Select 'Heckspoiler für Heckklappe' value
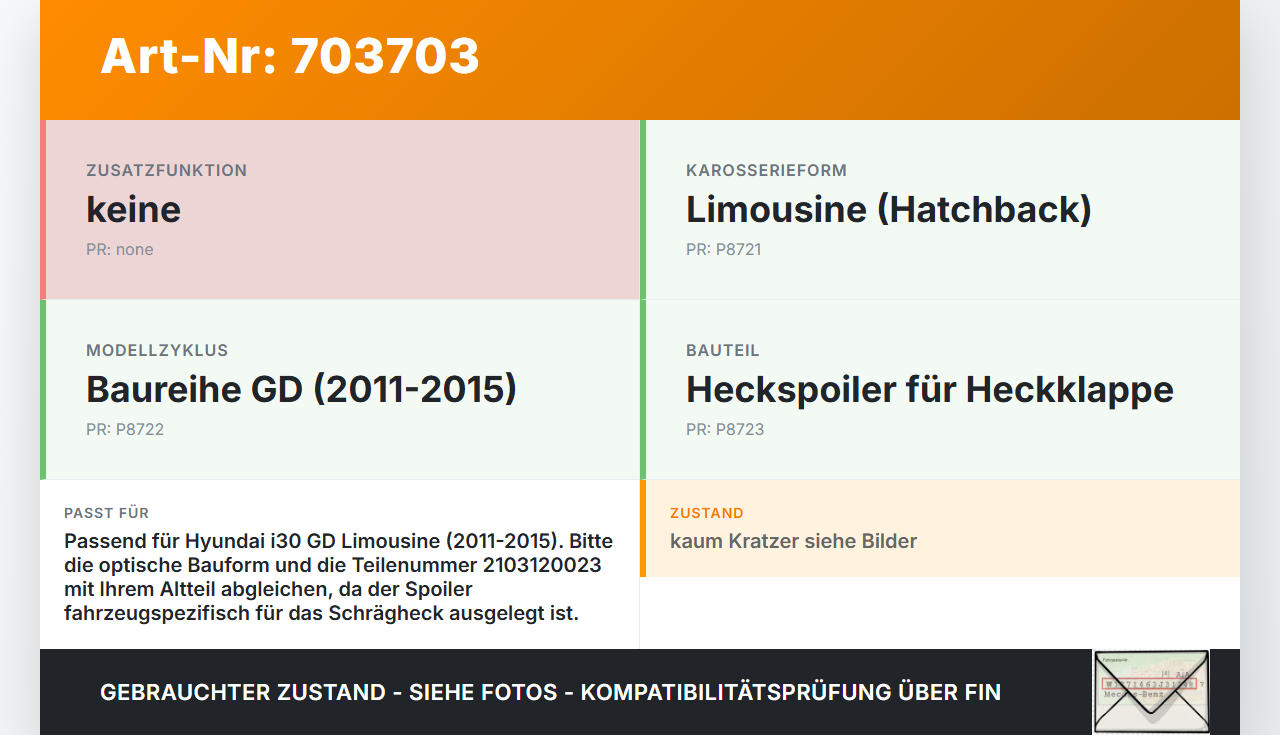The height and width of the screenshot is (736, 1280). (930, 390)
